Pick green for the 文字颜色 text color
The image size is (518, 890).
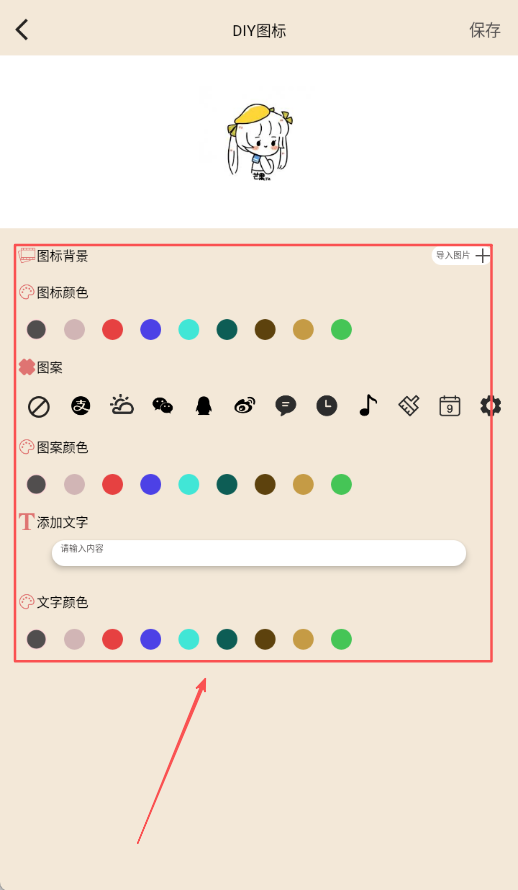pos(341,639)
